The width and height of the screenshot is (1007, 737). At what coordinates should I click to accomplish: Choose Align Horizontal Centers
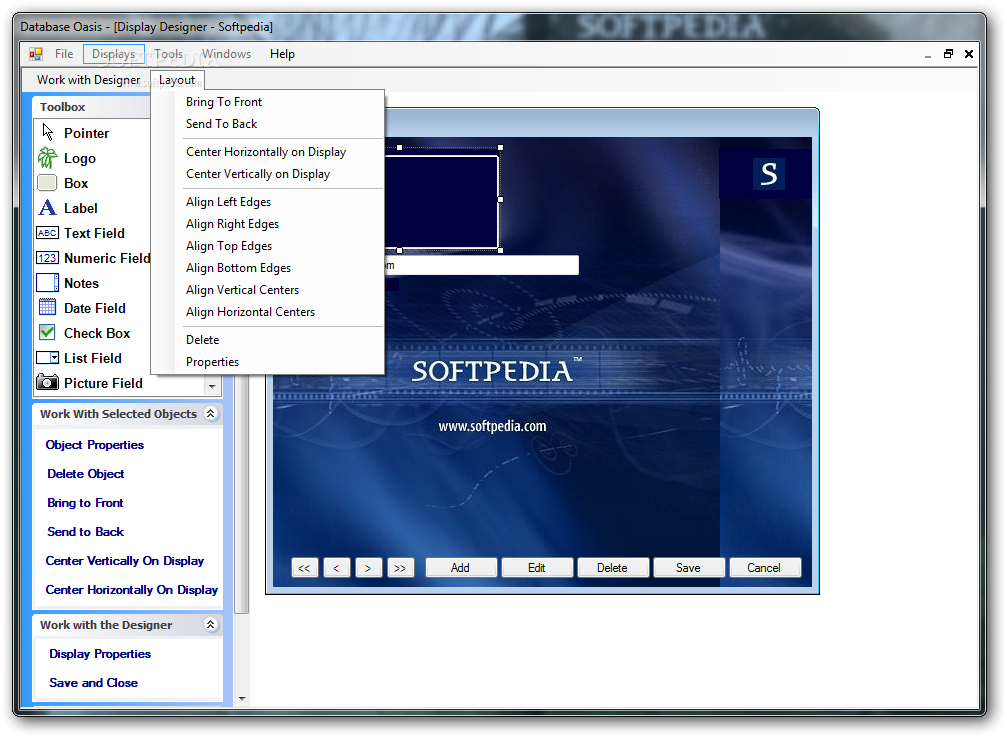pyautogui.click(x=250, y=311)
